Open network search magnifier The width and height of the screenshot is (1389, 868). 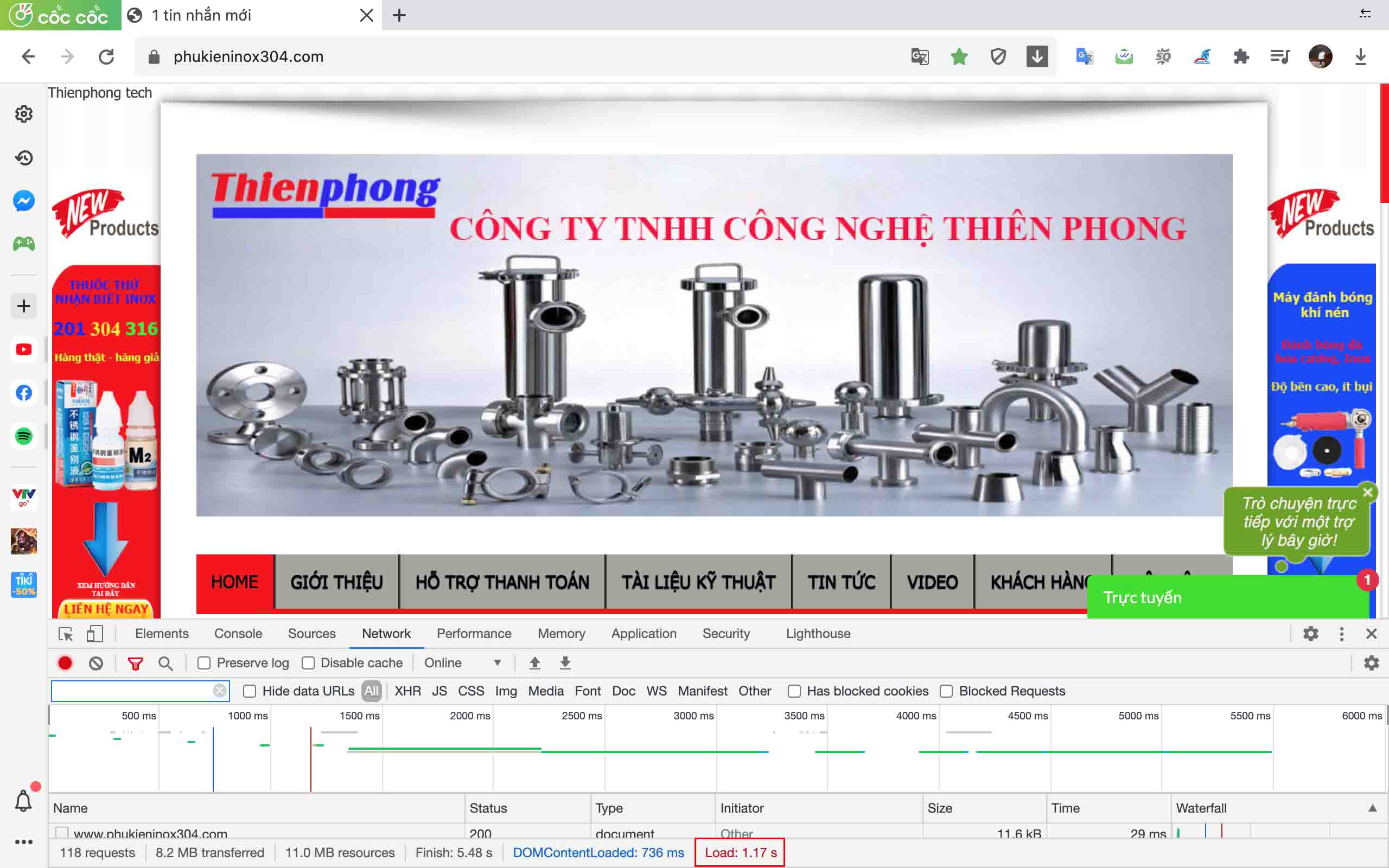coord(165,663)
